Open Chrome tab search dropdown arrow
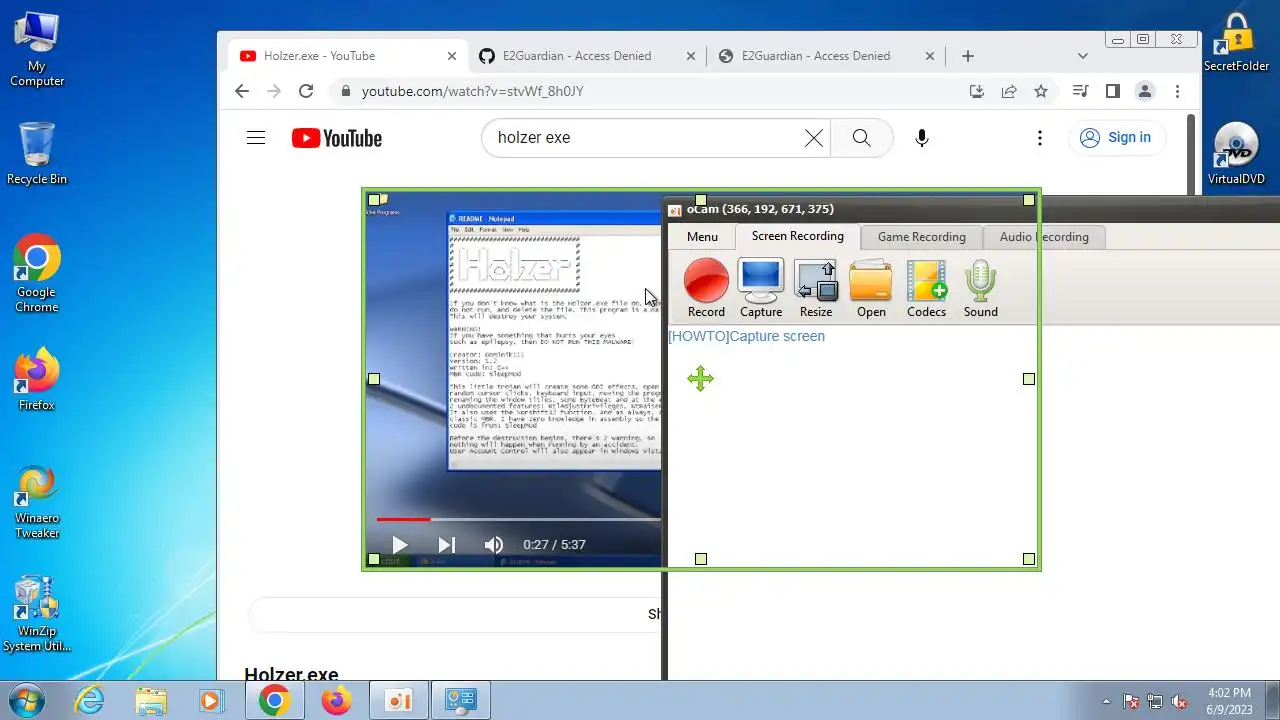 pyautogui.click(x=1082, y=56)
